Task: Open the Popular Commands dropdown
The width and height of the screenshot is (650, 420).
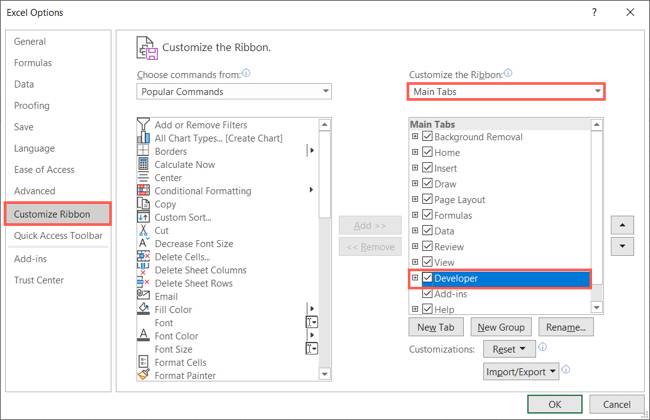Action: click(234, 92)
